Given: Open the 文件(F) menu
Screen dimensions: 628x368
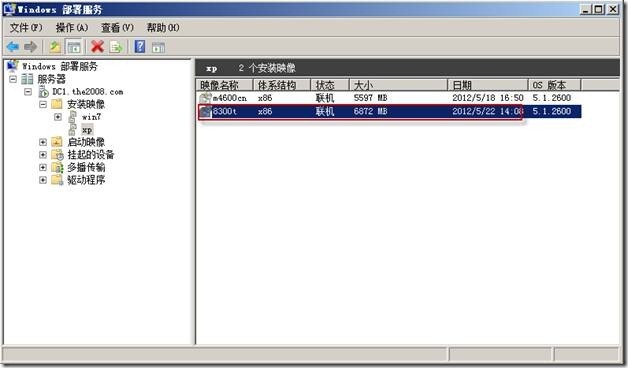Looking at the screenshot, I should (x=26, y=27).
